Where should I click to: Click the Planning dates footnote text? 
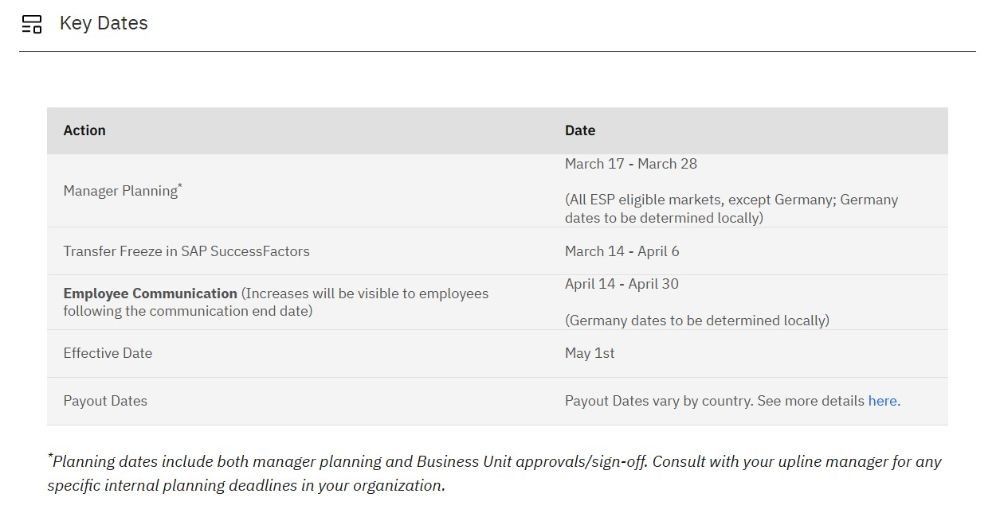(x=494, y=473)
